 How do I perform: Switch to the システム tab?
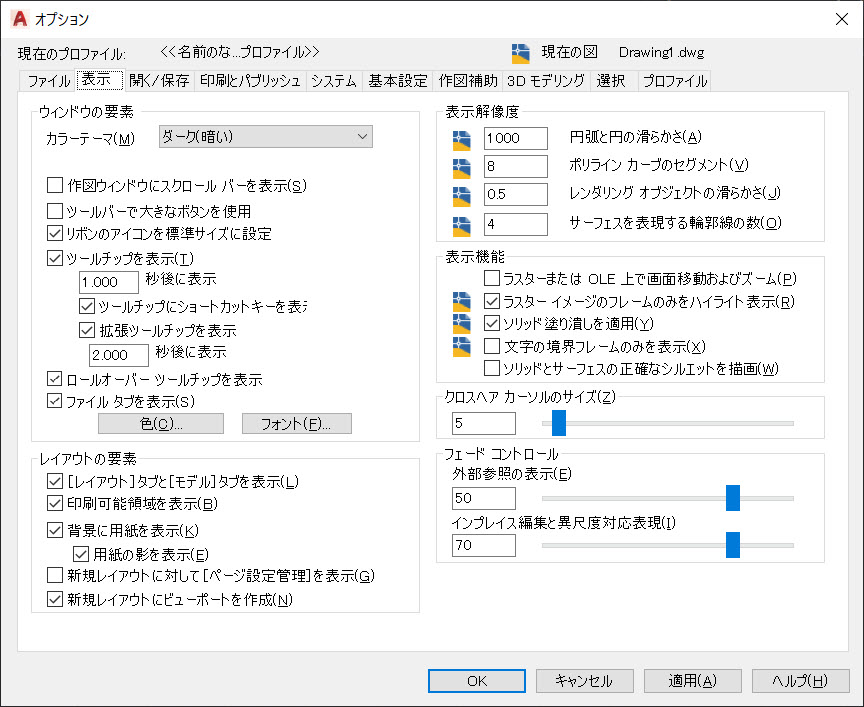coord(334,80)
